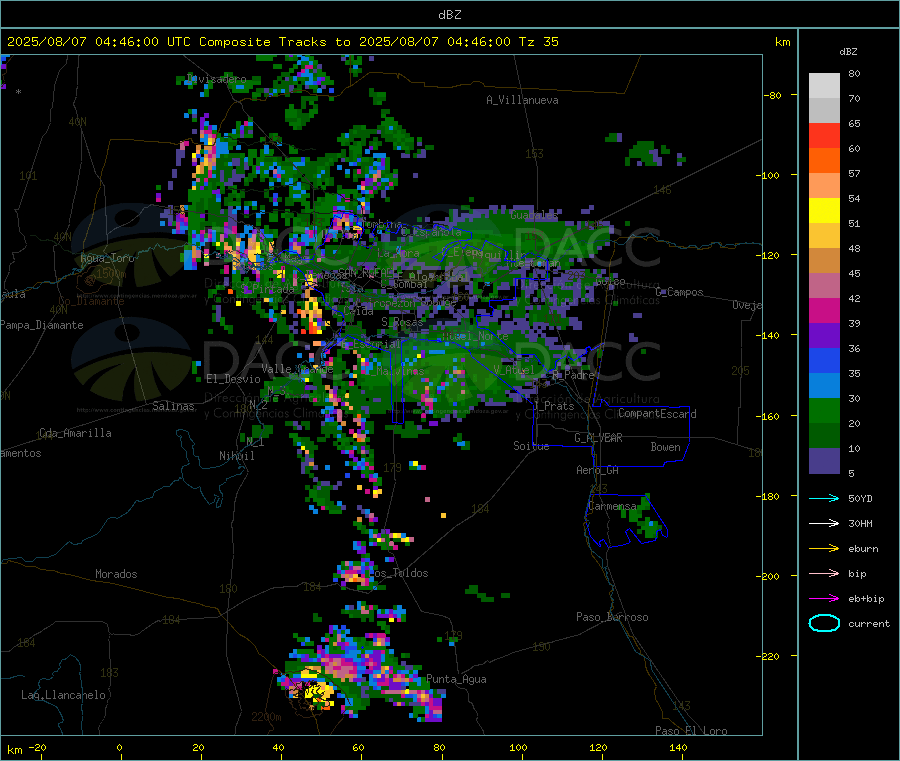Click the 'Cda_Amarilla' place label
Screen dimensions: 900x761
(75, 433)
